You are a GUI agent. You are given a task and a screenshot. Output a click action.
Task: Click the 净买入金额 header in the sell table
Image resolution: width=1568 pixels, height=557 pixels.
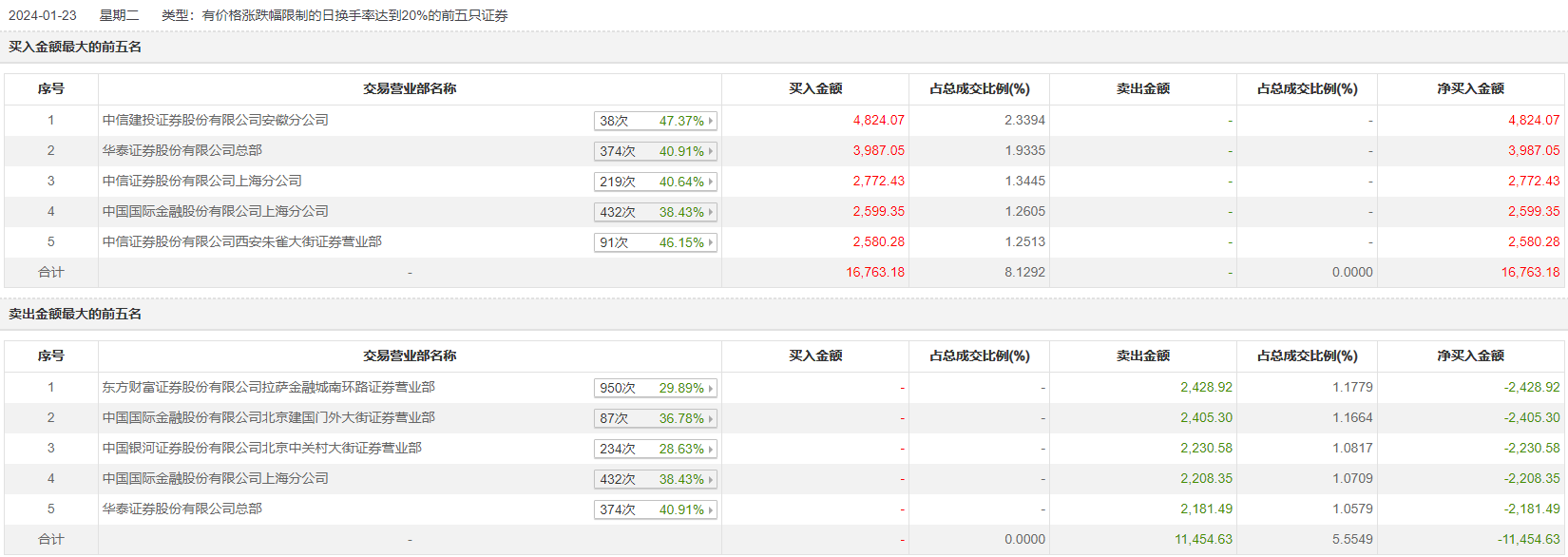[1470, 355]
